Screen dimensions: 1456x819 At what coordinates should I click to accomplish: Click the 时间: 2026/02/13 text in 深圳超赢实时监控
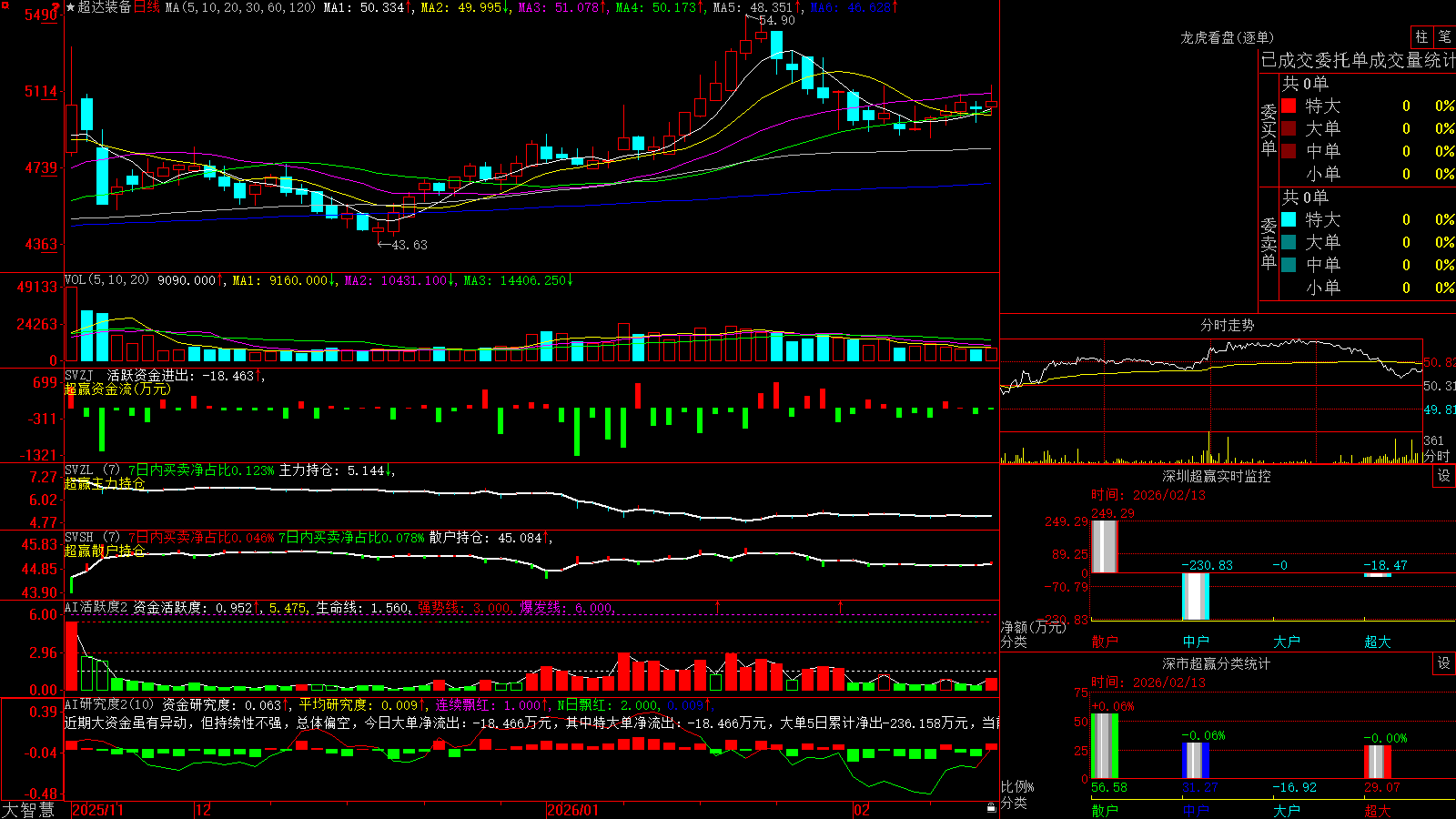point(1148,495)
